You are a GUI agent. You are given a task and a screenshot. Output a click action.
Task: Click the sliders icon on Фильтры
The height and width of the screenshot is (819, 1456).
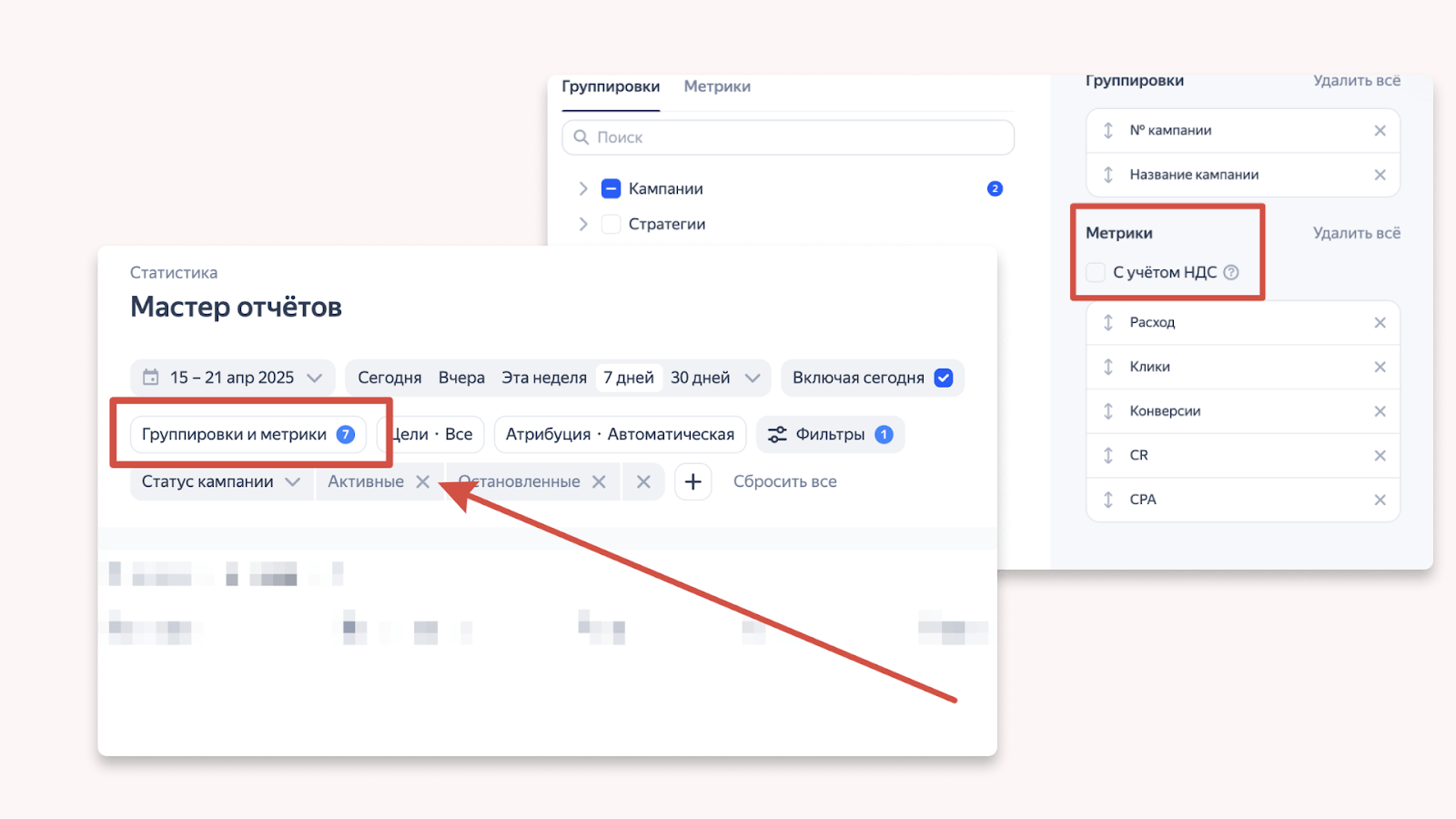pyautogui.click(x=777, y=434)
